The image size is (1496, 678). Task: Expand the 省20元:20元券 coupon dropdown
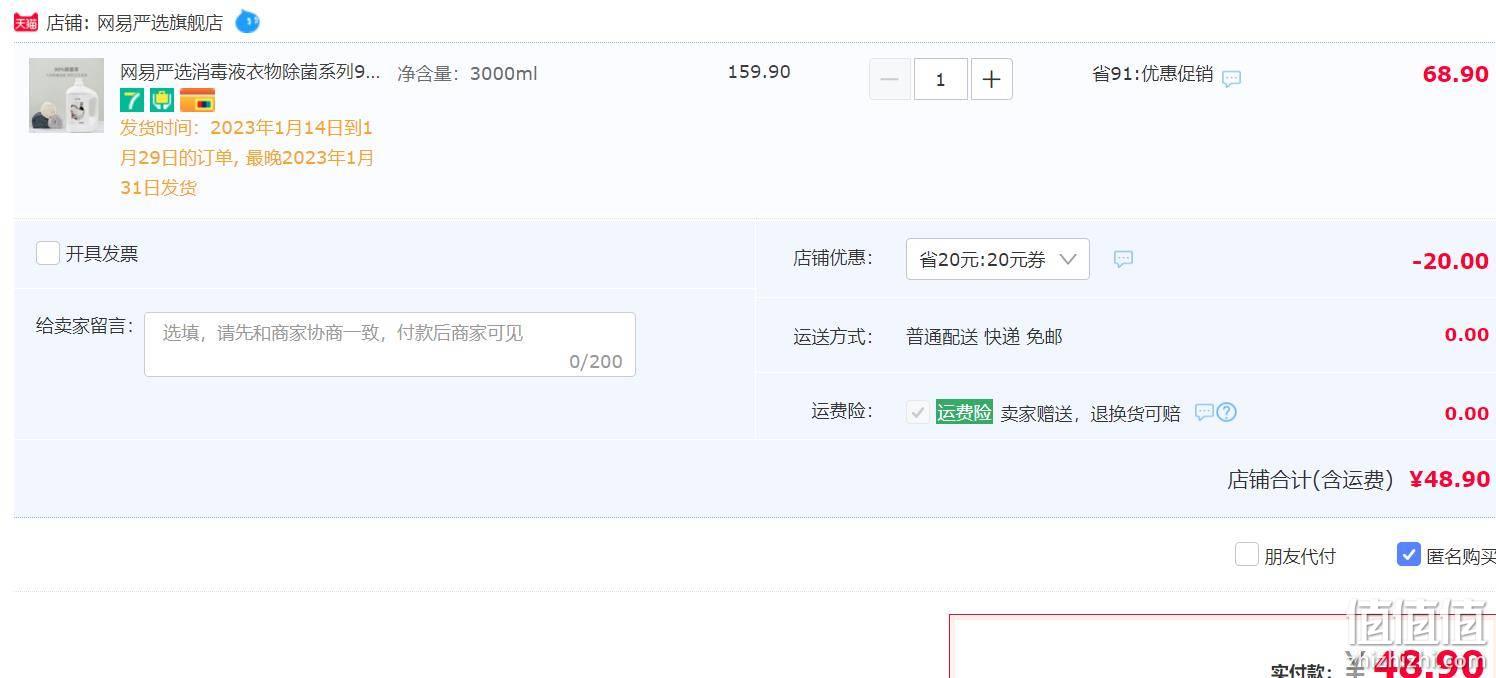click(x=998, y=259)
